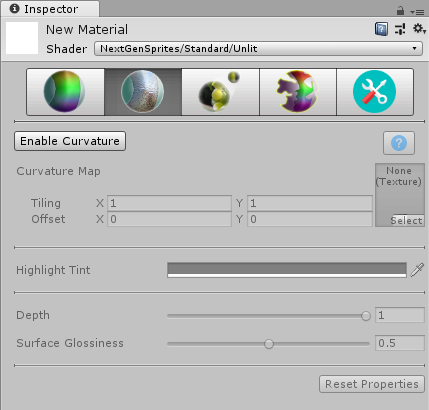Open the reflection sphere tab icon
429x410 pixels.
pos(220,92)
